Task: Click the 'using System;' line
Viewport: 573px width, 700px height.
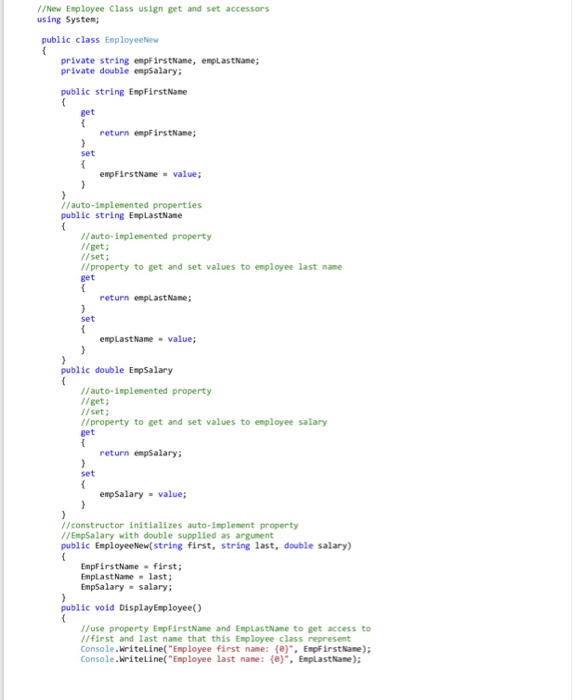Action: [x=68, y=20]
